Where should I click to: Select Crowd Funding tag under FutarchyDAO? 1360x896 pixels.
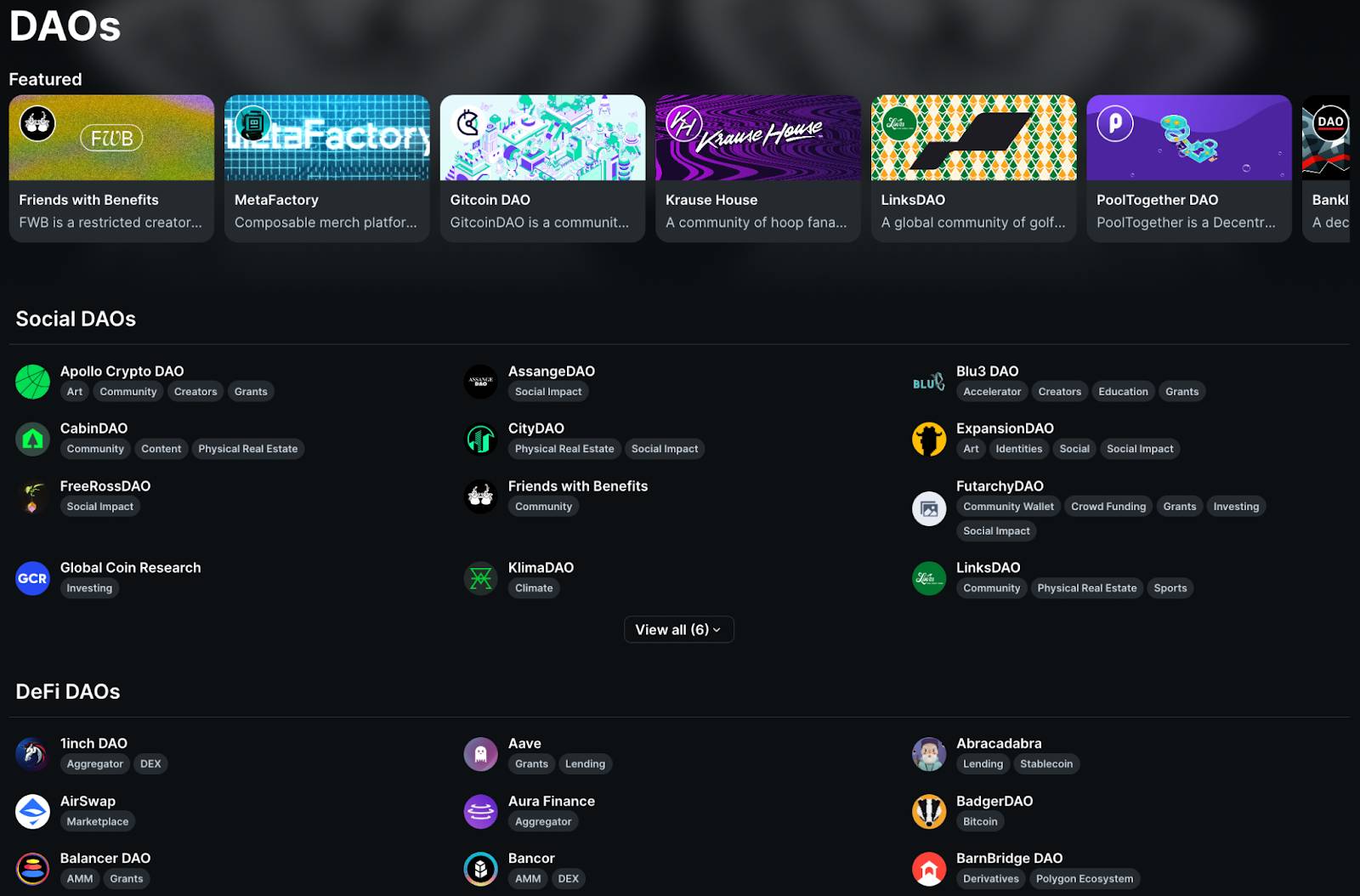[x=1108, y=506]
